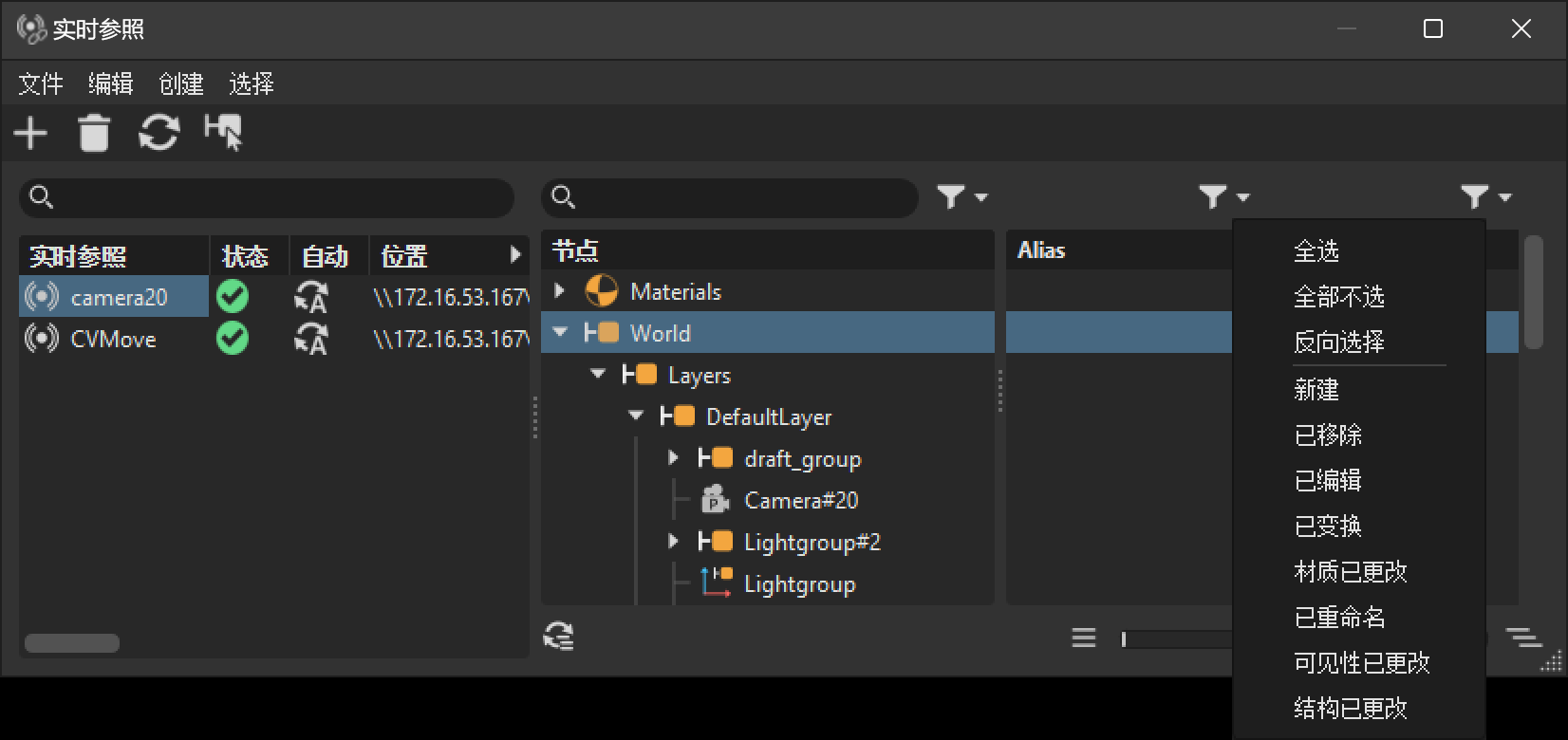Choose 反向选择 in the filter menu
Viewport: 1568px width, 740px height.
point(1339,342)
